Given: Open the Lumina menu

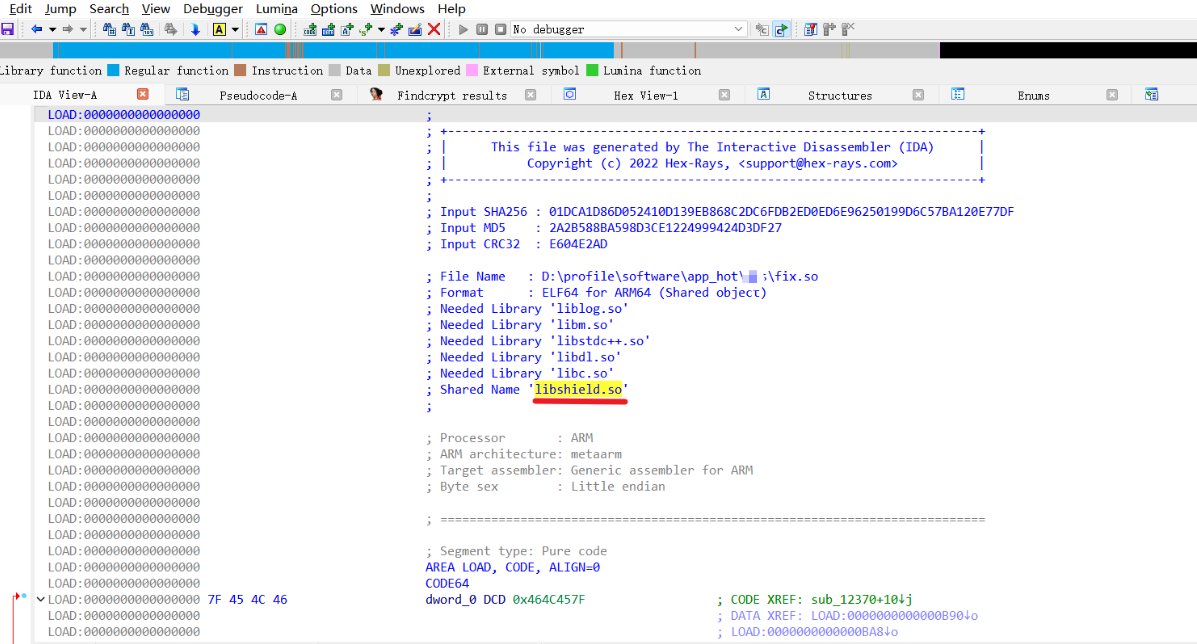Looking at the screenshot, I should (276, 8).
